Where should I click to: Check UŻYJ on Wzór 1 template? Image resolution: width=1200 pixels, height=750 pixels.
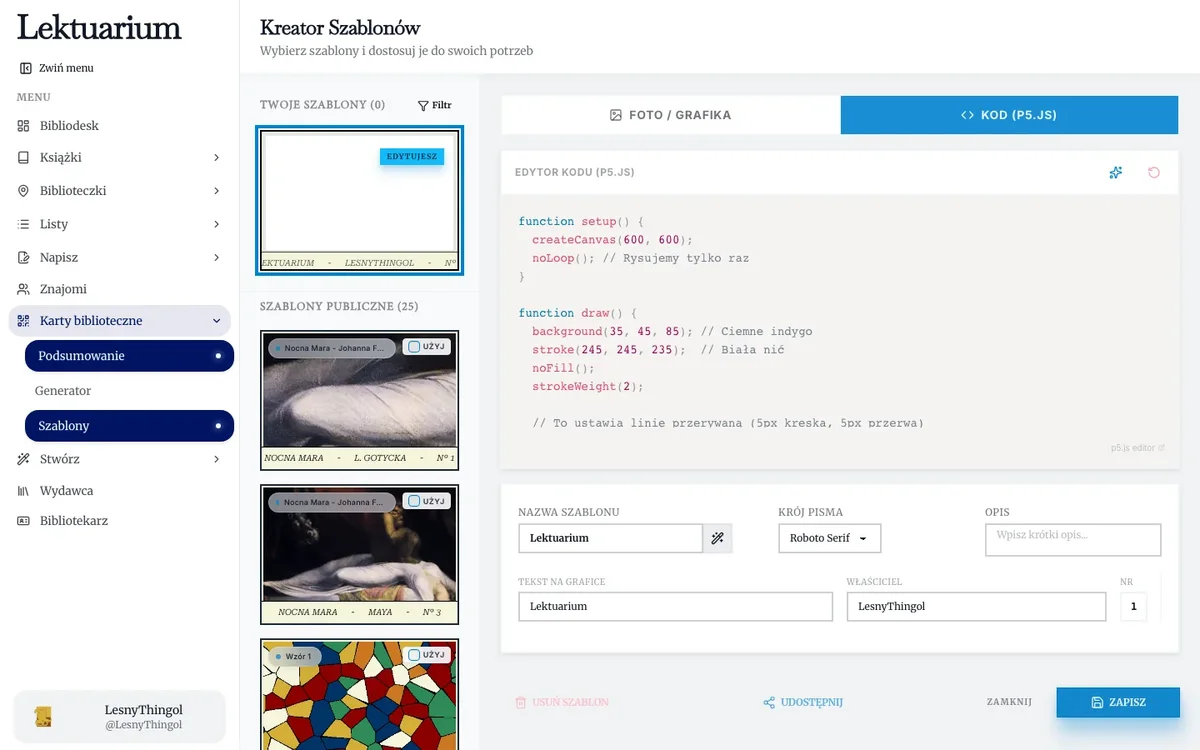(427, 655)
